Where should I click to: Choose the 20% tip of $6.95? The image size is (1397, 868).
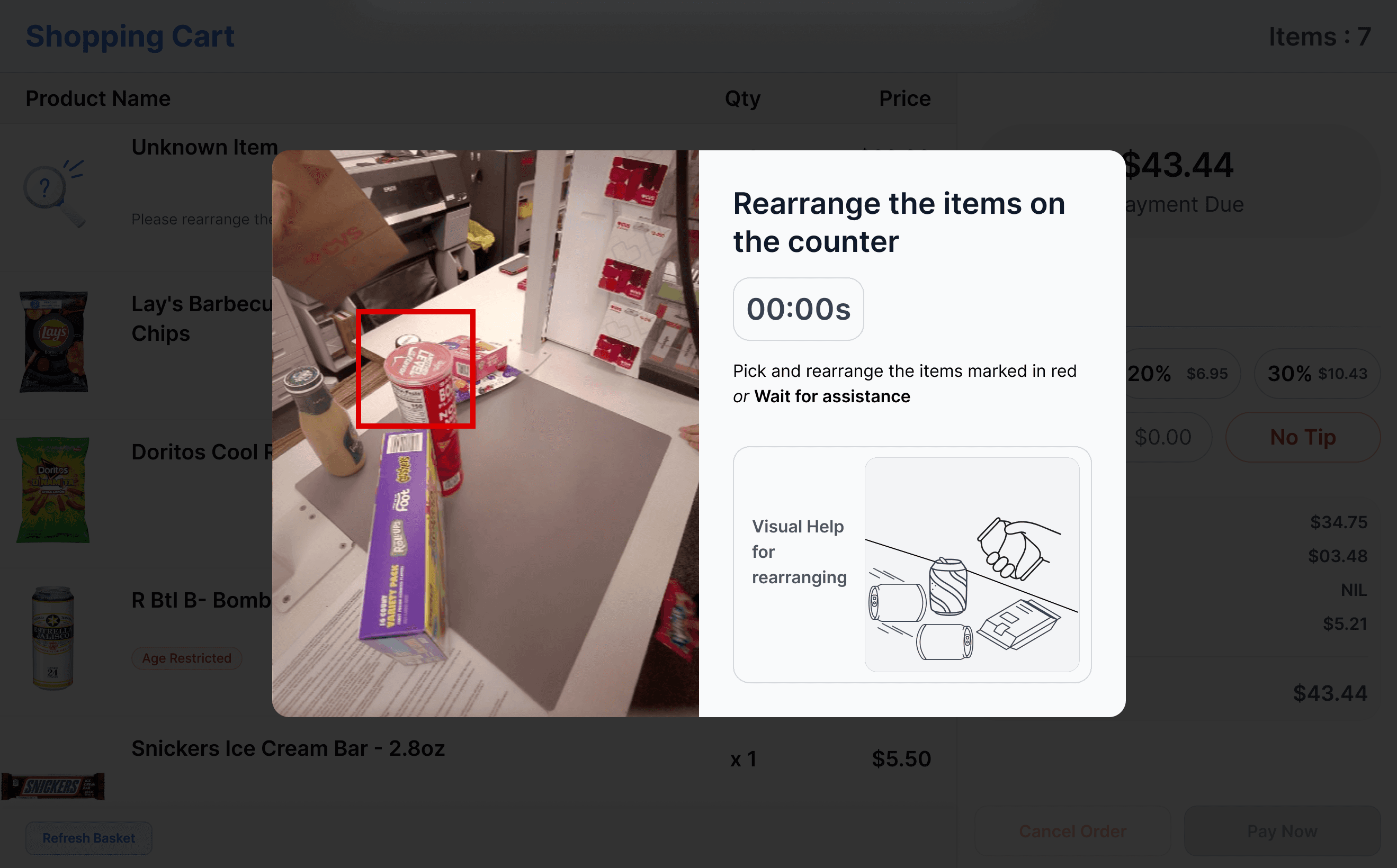tap(1180, 374)
